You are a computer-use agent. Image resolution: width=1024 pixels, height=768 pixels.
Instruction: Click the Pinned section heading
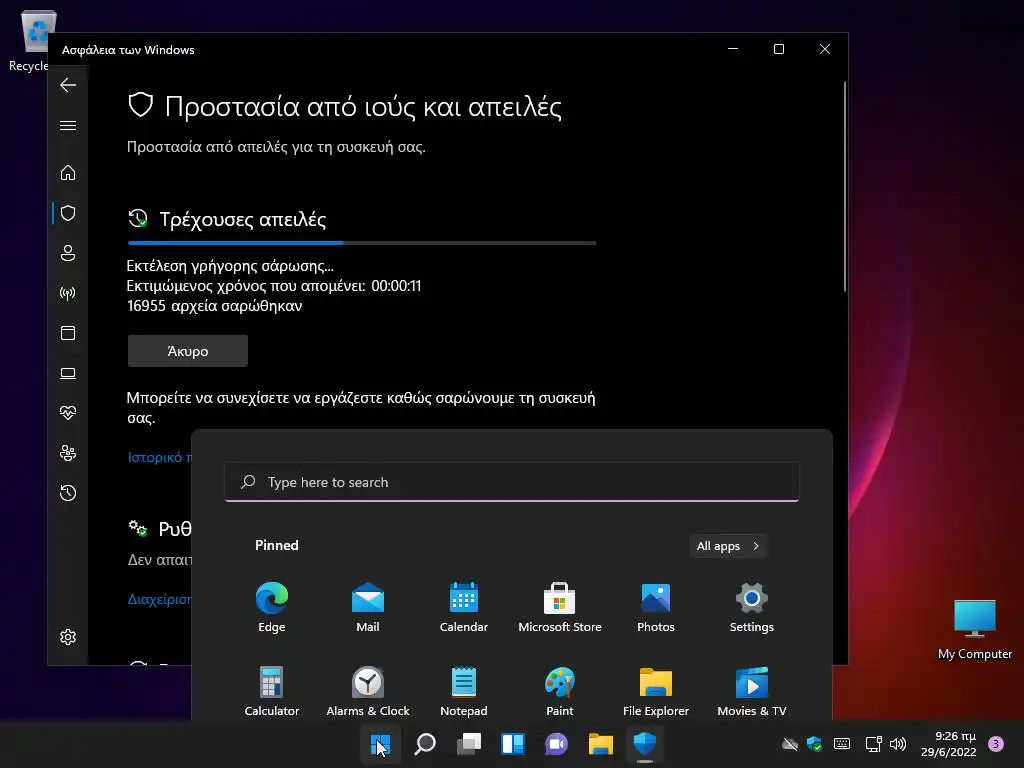[276, 545]
